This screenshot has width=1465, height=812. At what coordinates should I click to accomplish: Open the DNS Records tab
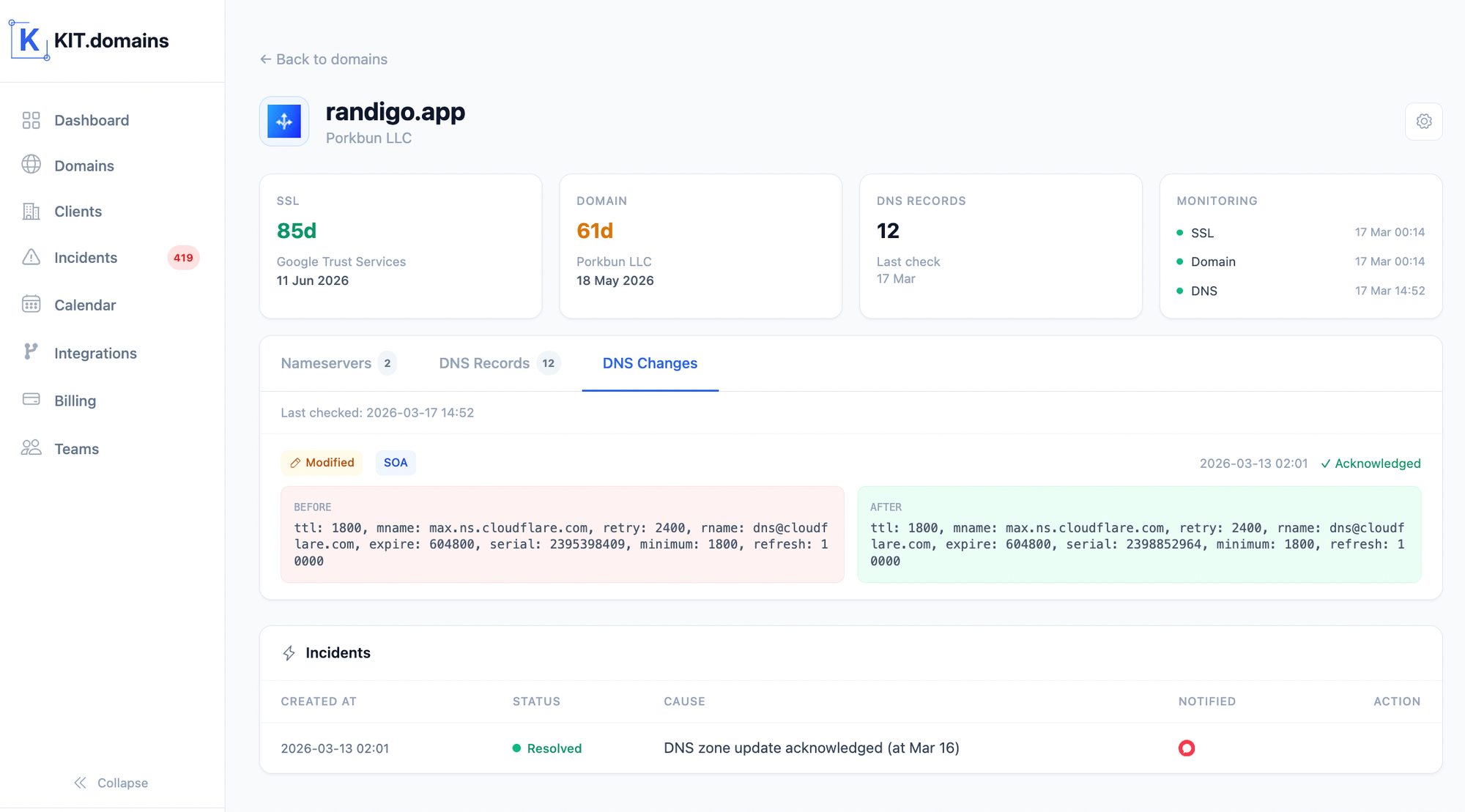pos(483,363)
